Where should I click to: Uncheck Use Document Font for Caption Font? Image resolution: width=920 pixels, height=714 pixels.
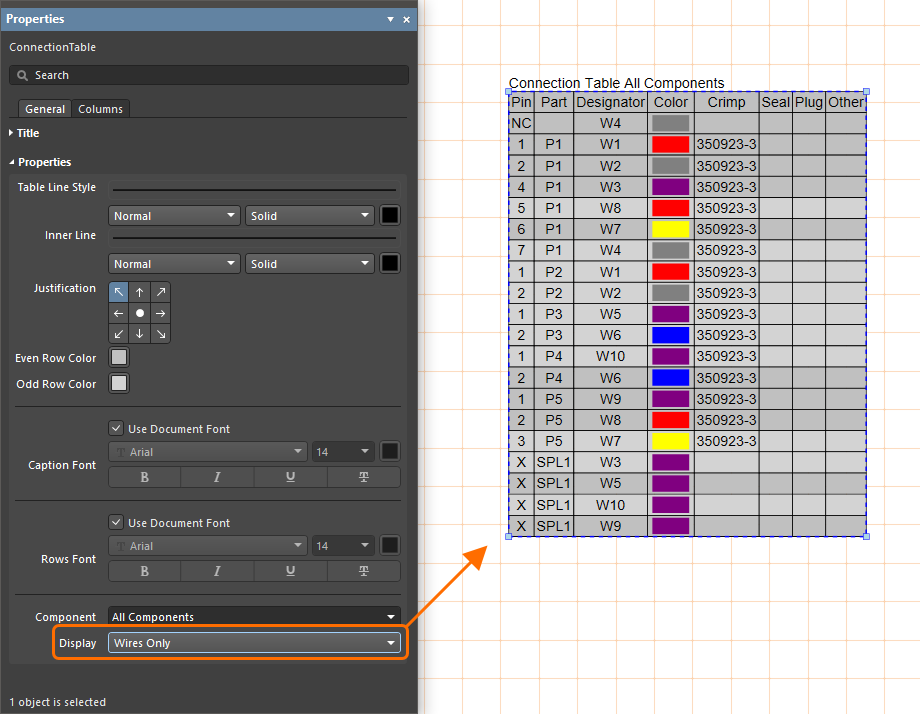[117, 429]
